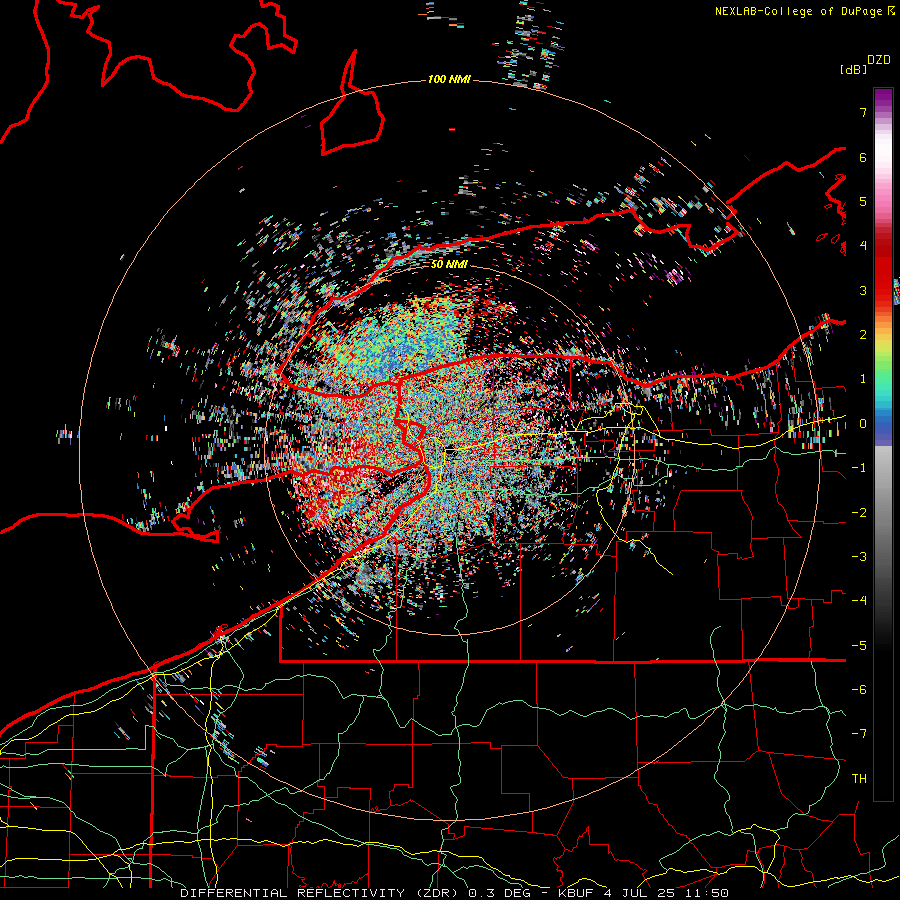The height and width of the screenshot is (900, 900).
Task: Select the 6 value on the color scale
Action: click(863, 157)
